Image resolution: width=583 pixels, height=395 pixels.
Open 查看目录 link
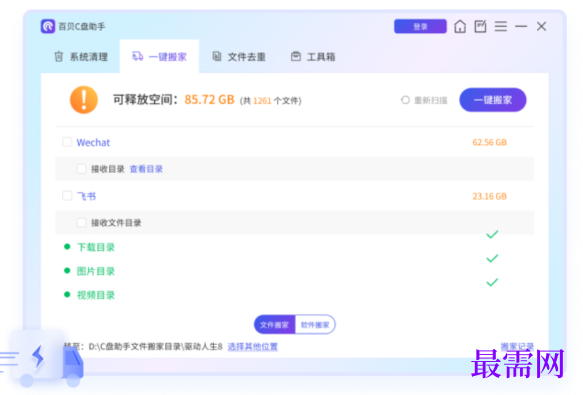pyautogui.click(x=146, y=169)
